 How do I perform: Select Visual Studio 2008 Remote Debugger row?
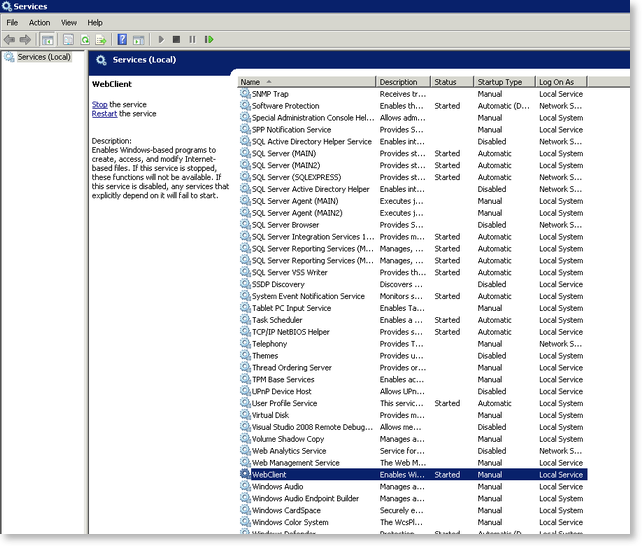[414, 427]
